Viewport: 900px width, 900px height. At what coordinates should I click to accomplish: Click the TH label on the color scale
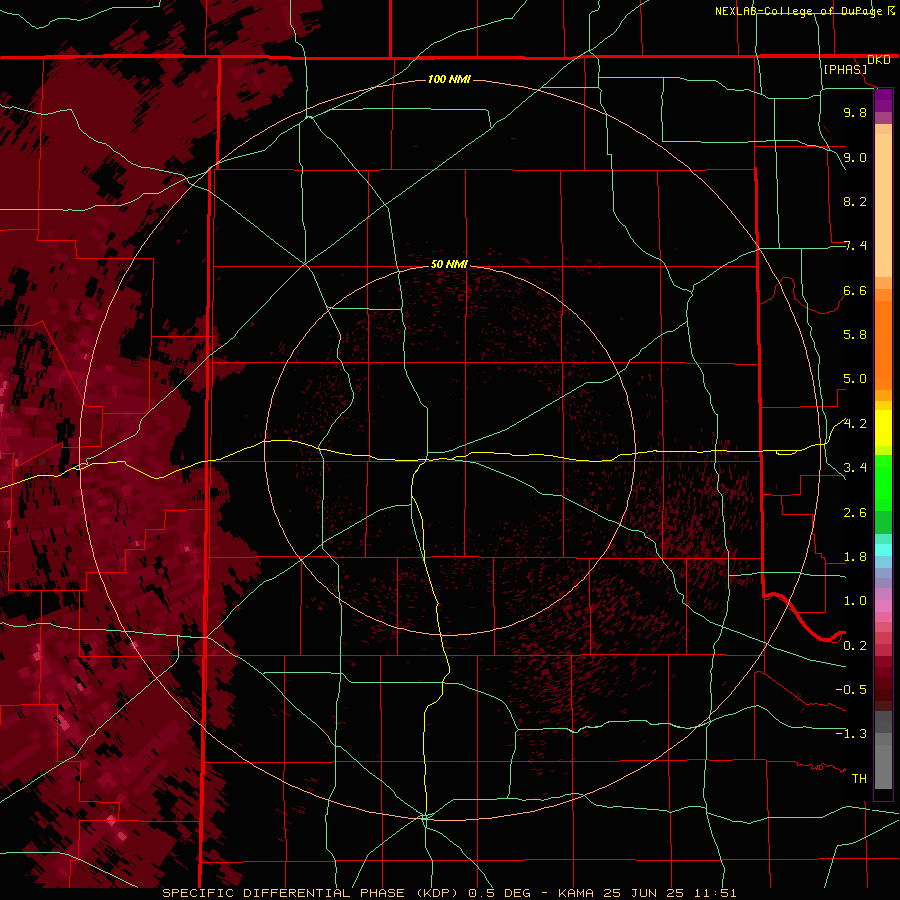pos(859,779)
